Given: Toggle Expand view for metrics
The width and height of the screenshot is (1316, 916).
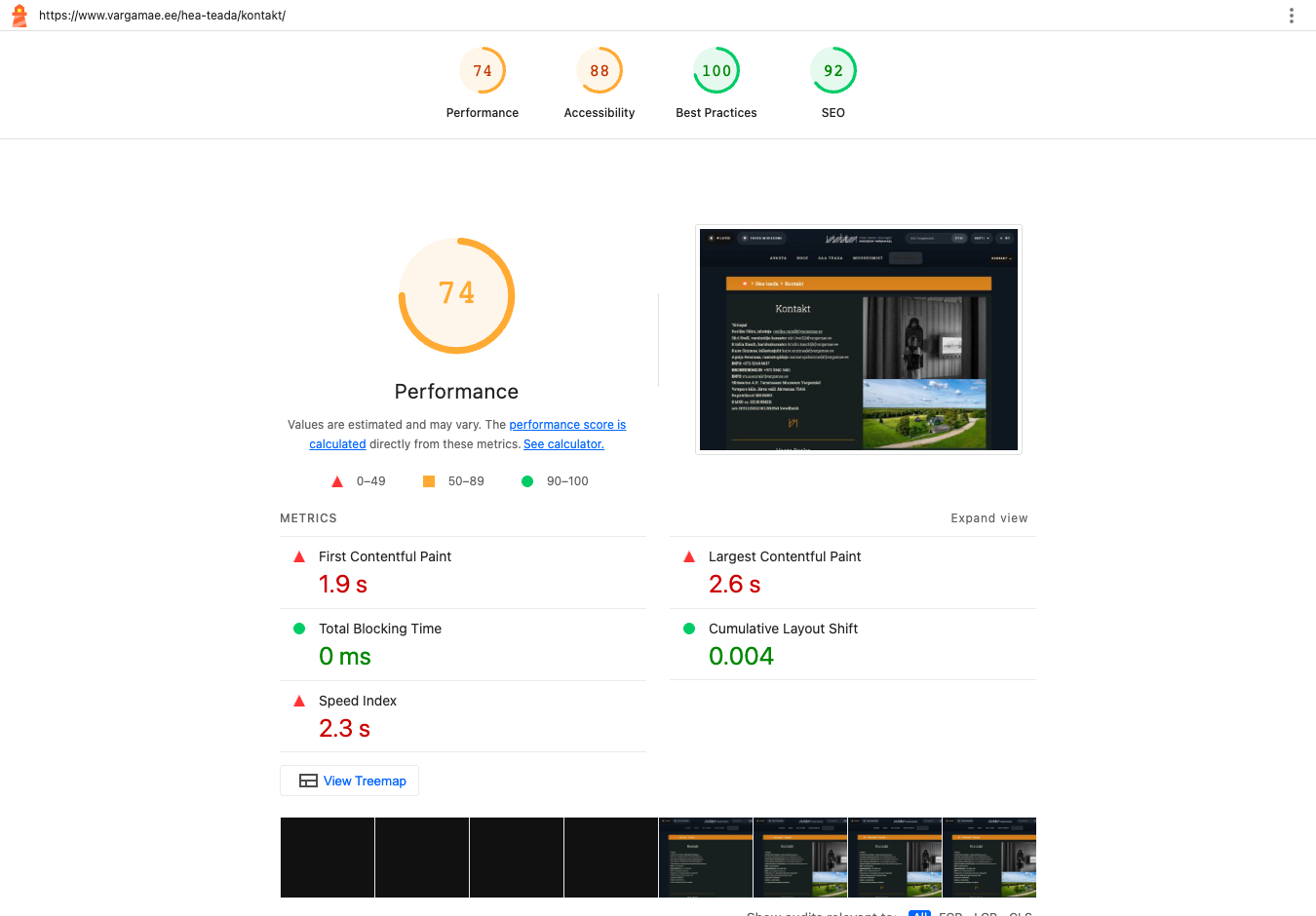Looking at the screenshot, I should click(x=989, y=518).
